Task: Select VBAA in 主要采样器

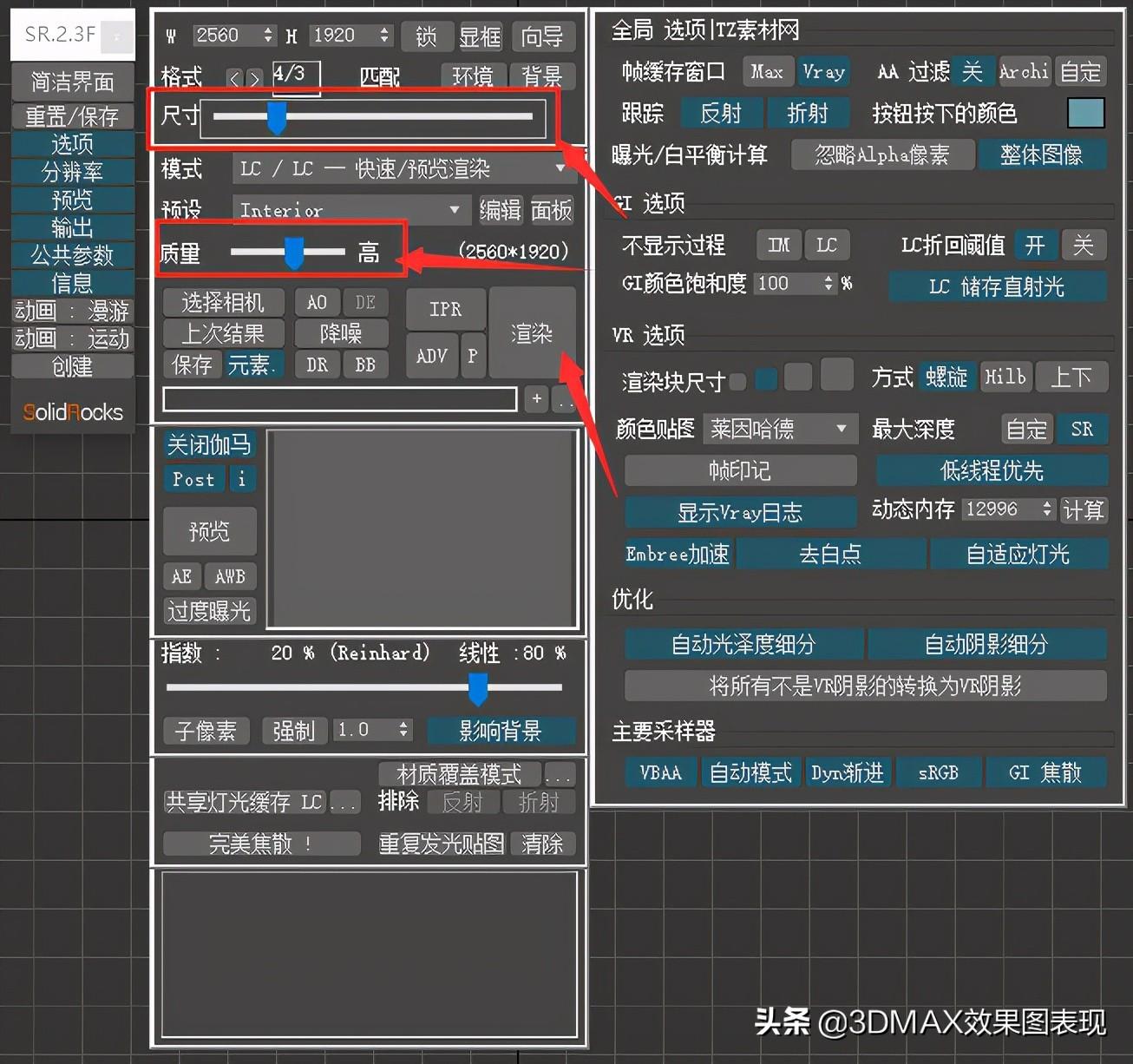Action: [x=661, y=772]
